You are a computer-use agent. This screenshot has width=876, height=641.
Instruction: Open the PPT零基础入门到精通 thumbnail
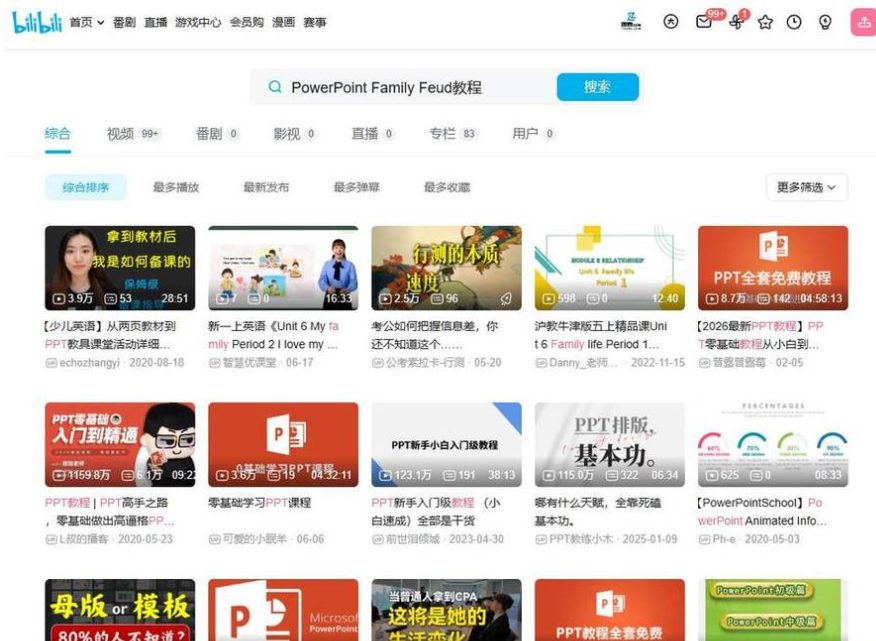(120, 444)
